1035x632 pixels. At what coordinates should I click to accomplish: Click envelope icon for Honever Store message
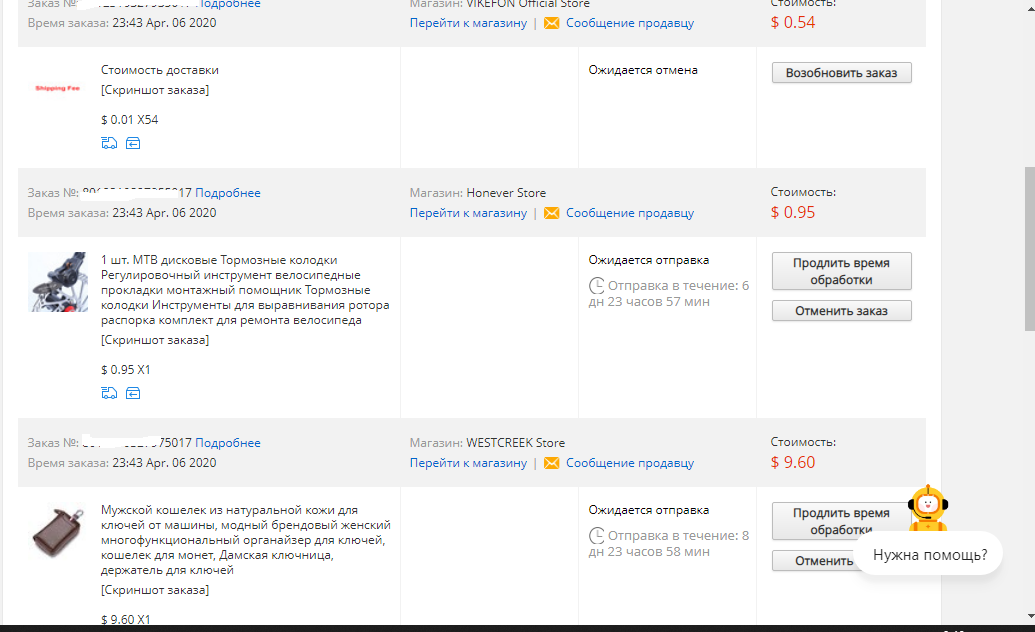pyautogui.click(x=551, y=213)
